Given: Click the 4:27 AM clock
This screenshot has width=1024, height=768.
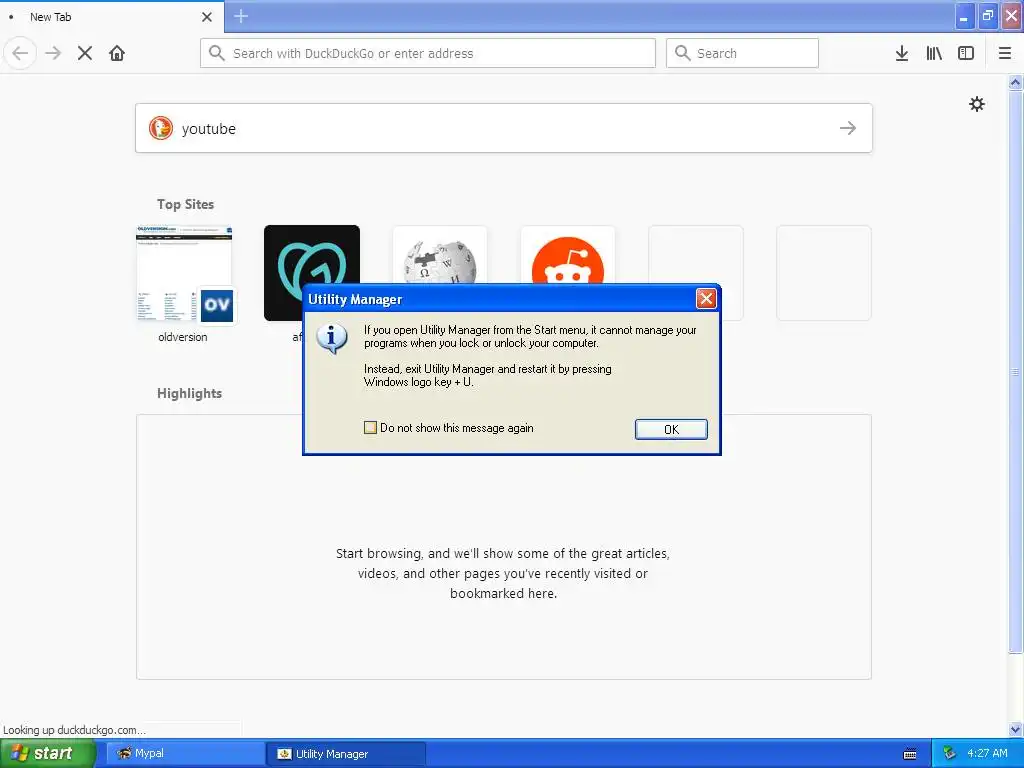Looking at the screenshot, I should coord(987,753).
